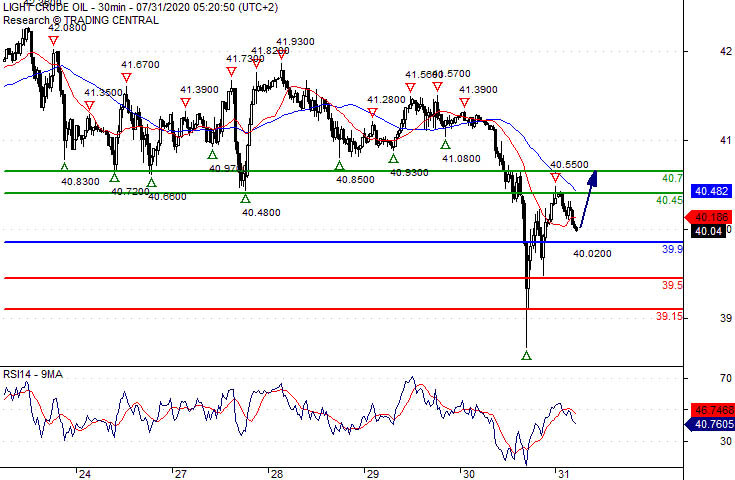
Task: Click the red triangle marker under 40.5500
Action: 555,178
